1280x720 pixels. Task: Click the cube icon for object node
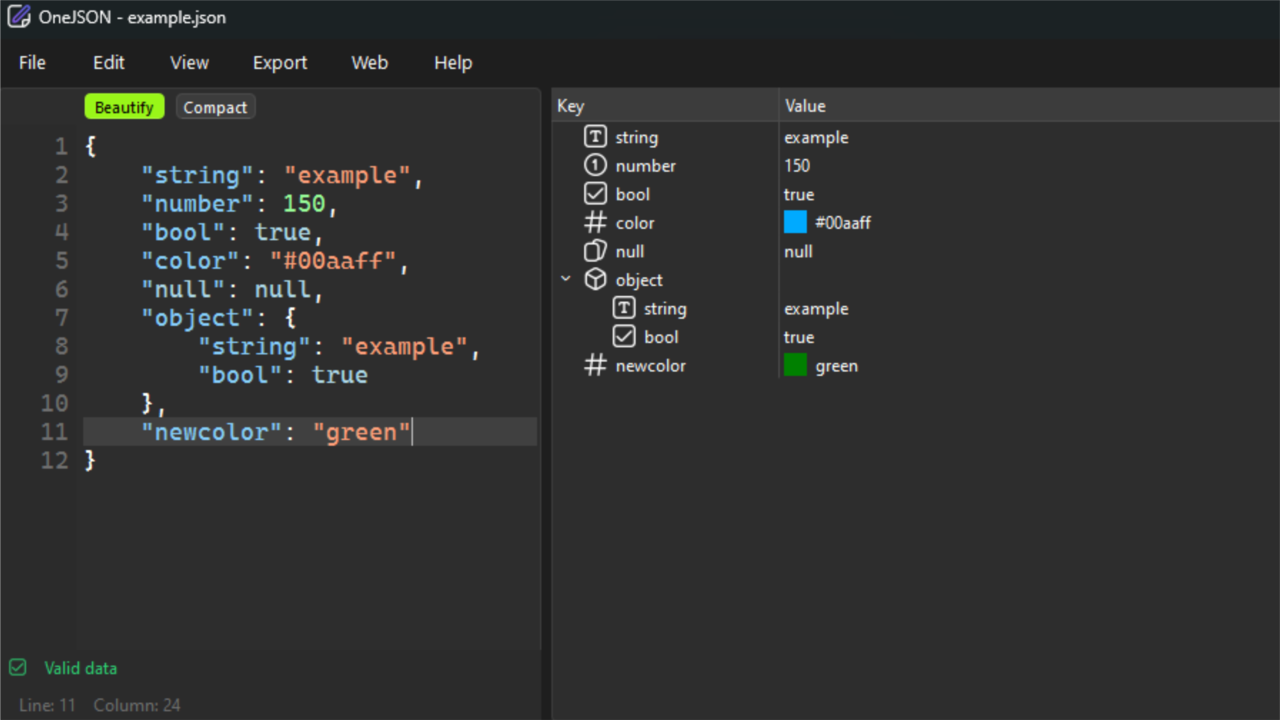595,280
